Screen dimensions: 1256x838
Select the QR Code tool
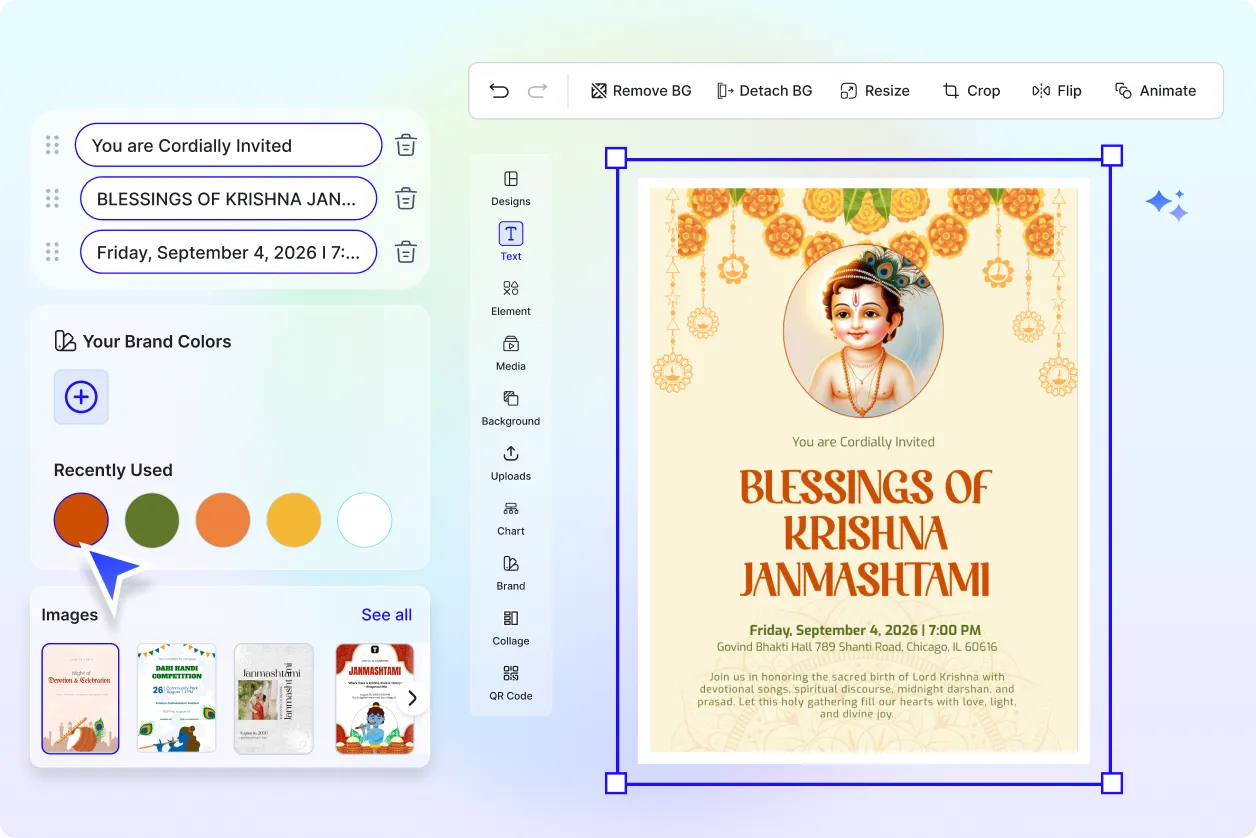[510, 682]
